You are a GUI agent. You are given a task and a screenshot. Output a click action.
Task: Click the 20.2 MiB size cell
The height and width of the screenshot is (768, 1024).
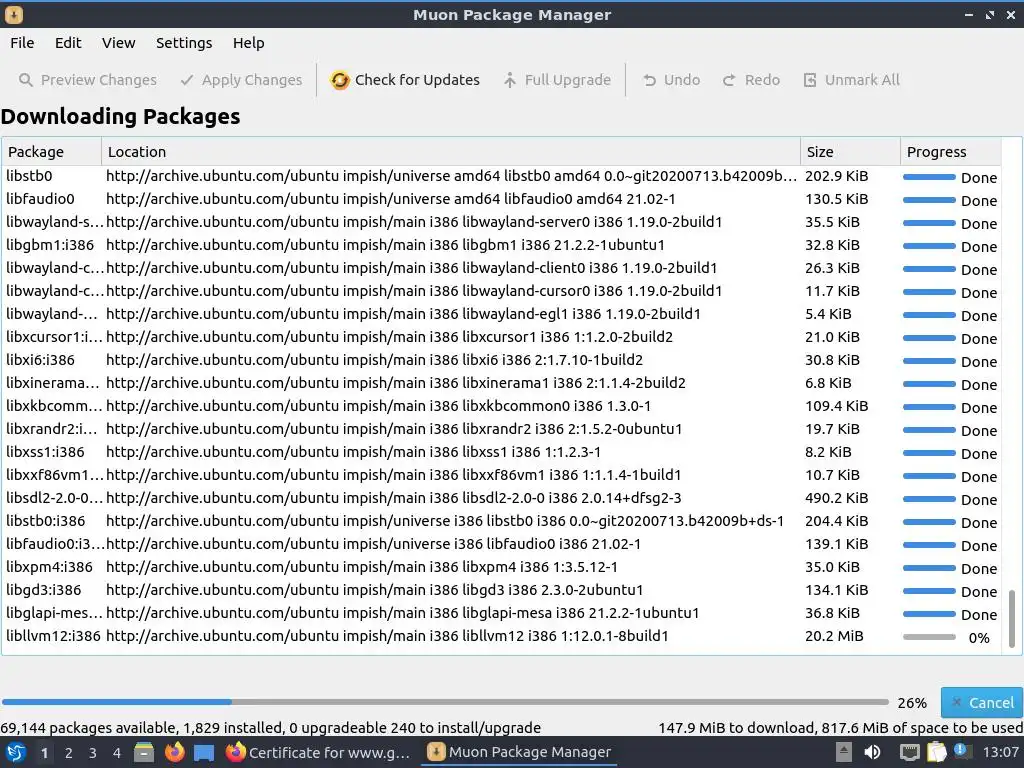click(x=834, y=636)
